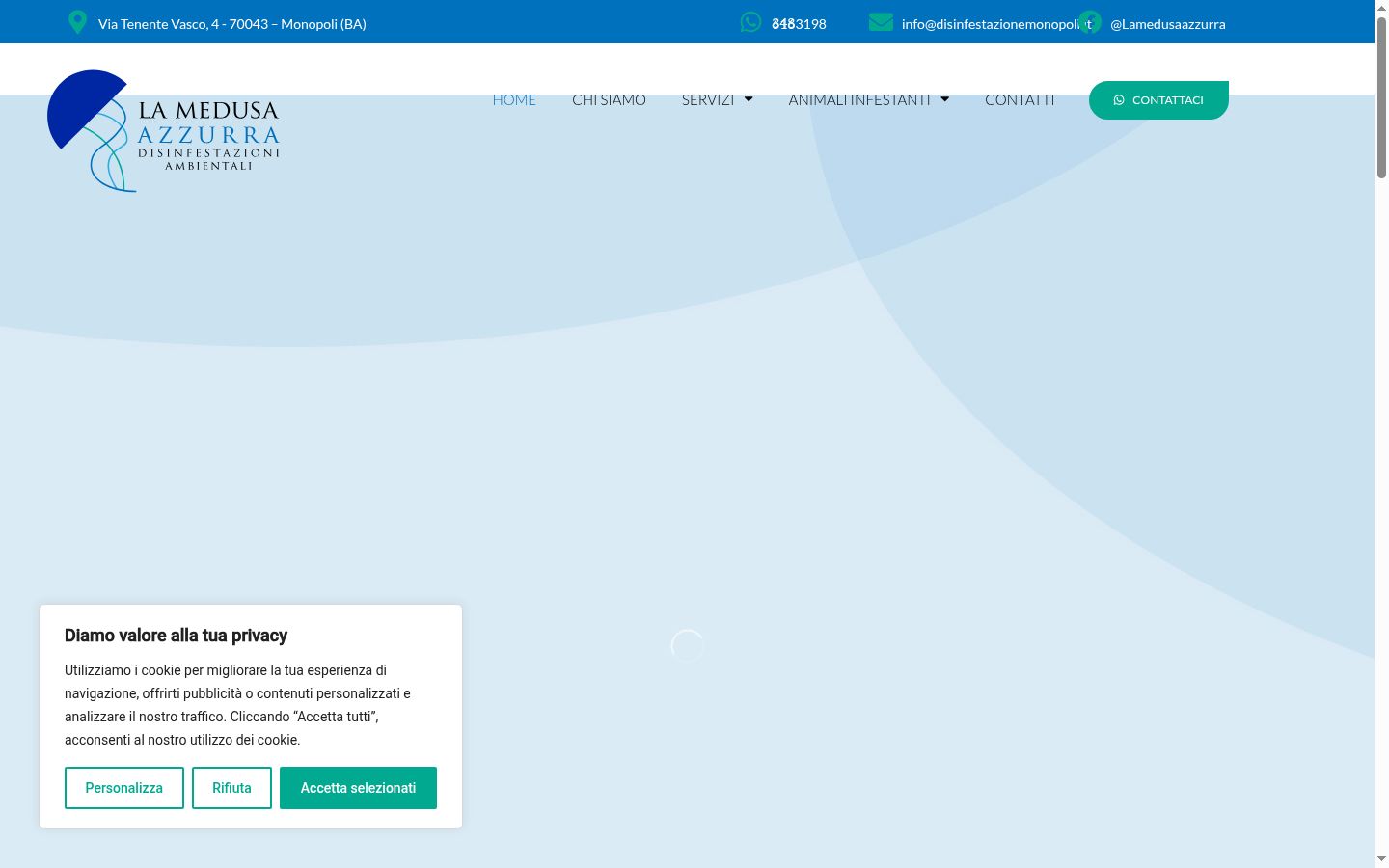Click the WhatsApp icon on Contattaci button
Image resolution: width=1389 pixels, height=868 pixels.
1119,100
